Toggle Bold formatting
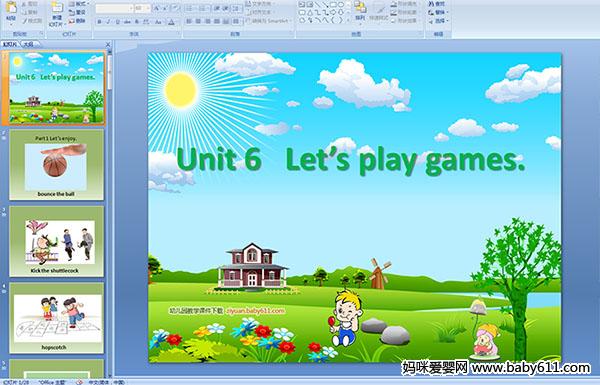 coord(99,22)
